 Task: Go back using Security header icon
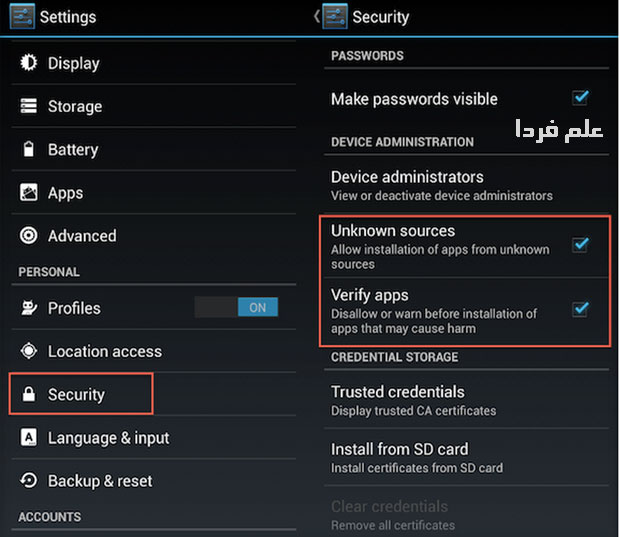(335, 16)
